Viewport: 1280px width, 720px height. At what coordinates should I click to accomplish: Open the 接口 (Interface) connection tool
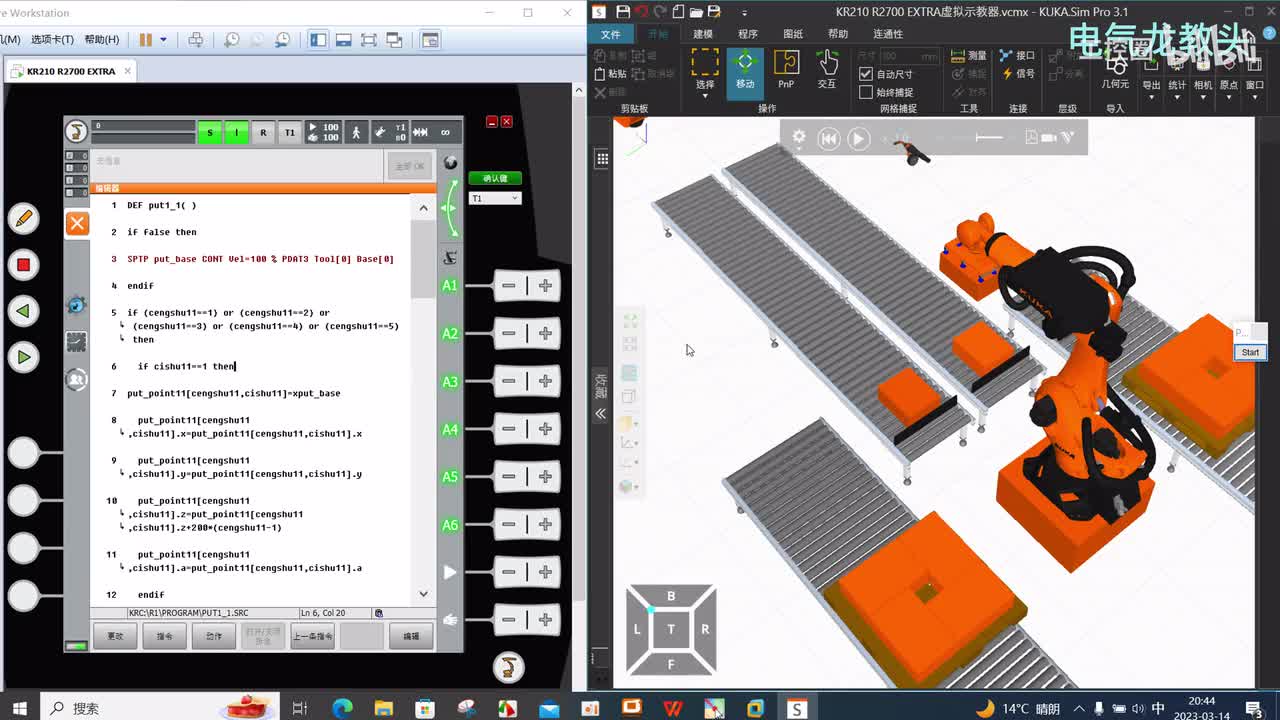pyautogui.click(x=1018, y=55)
